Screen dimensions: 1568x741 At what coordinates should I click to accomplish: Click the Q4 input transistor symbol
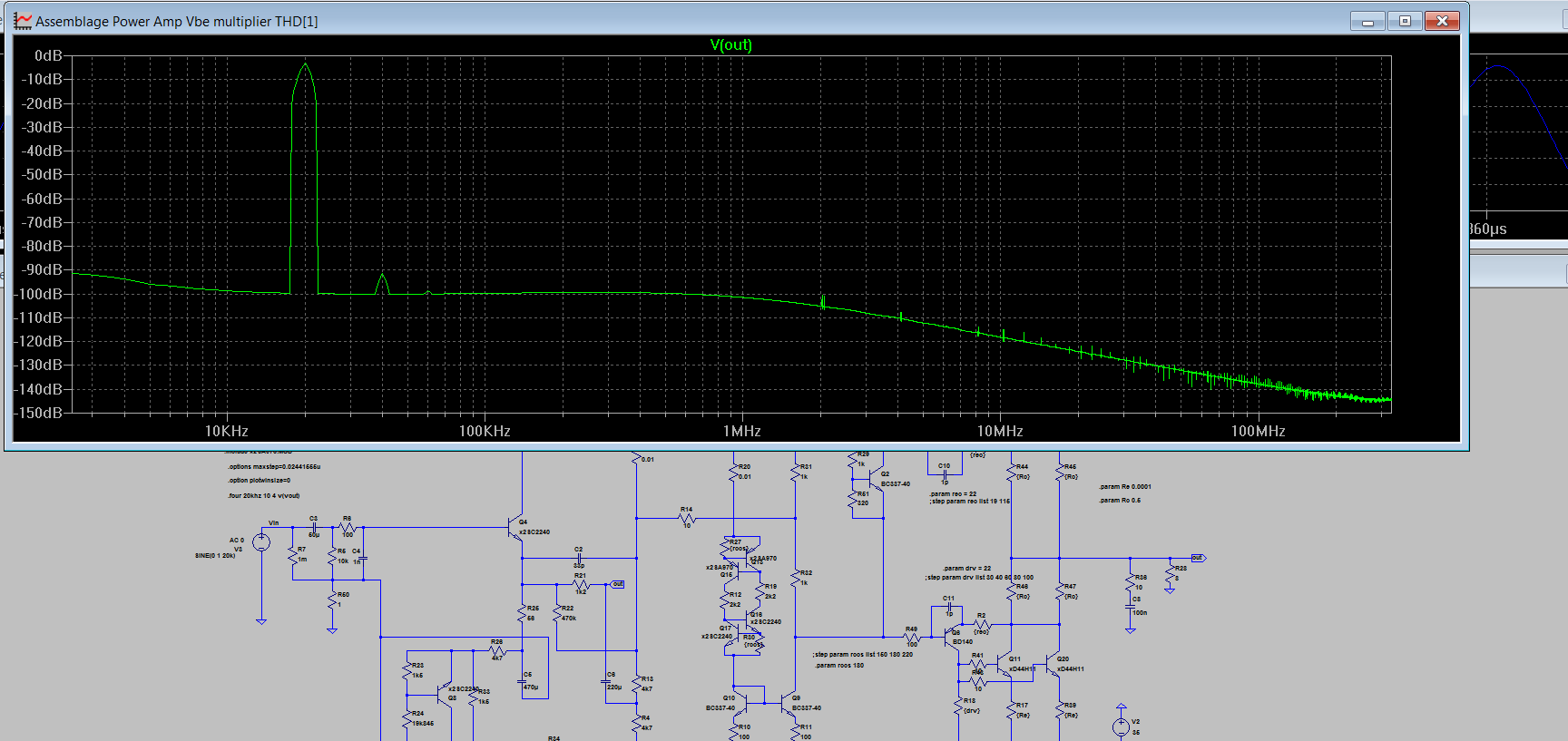[x=514, y=528]
